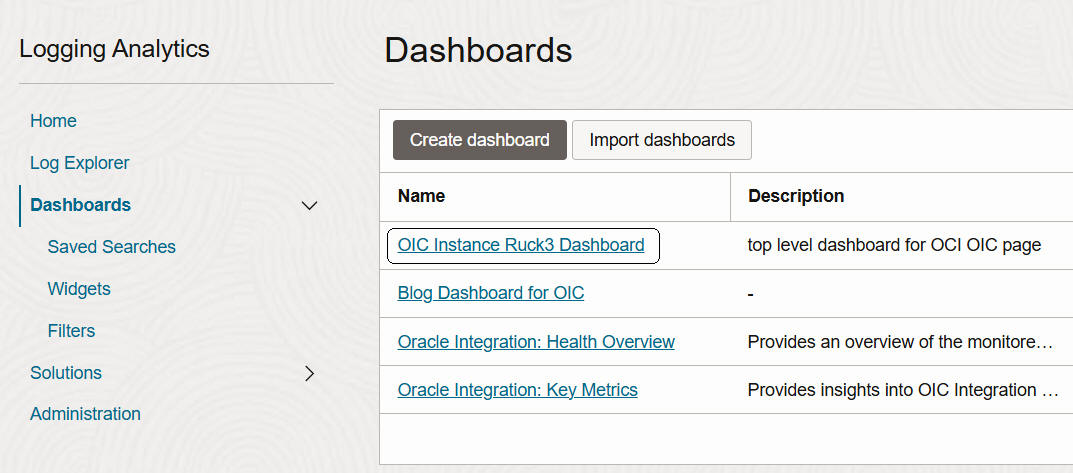The width and height of the screenshot is (1073, 473).
Task: Open the Filters page
Action: 71,331
